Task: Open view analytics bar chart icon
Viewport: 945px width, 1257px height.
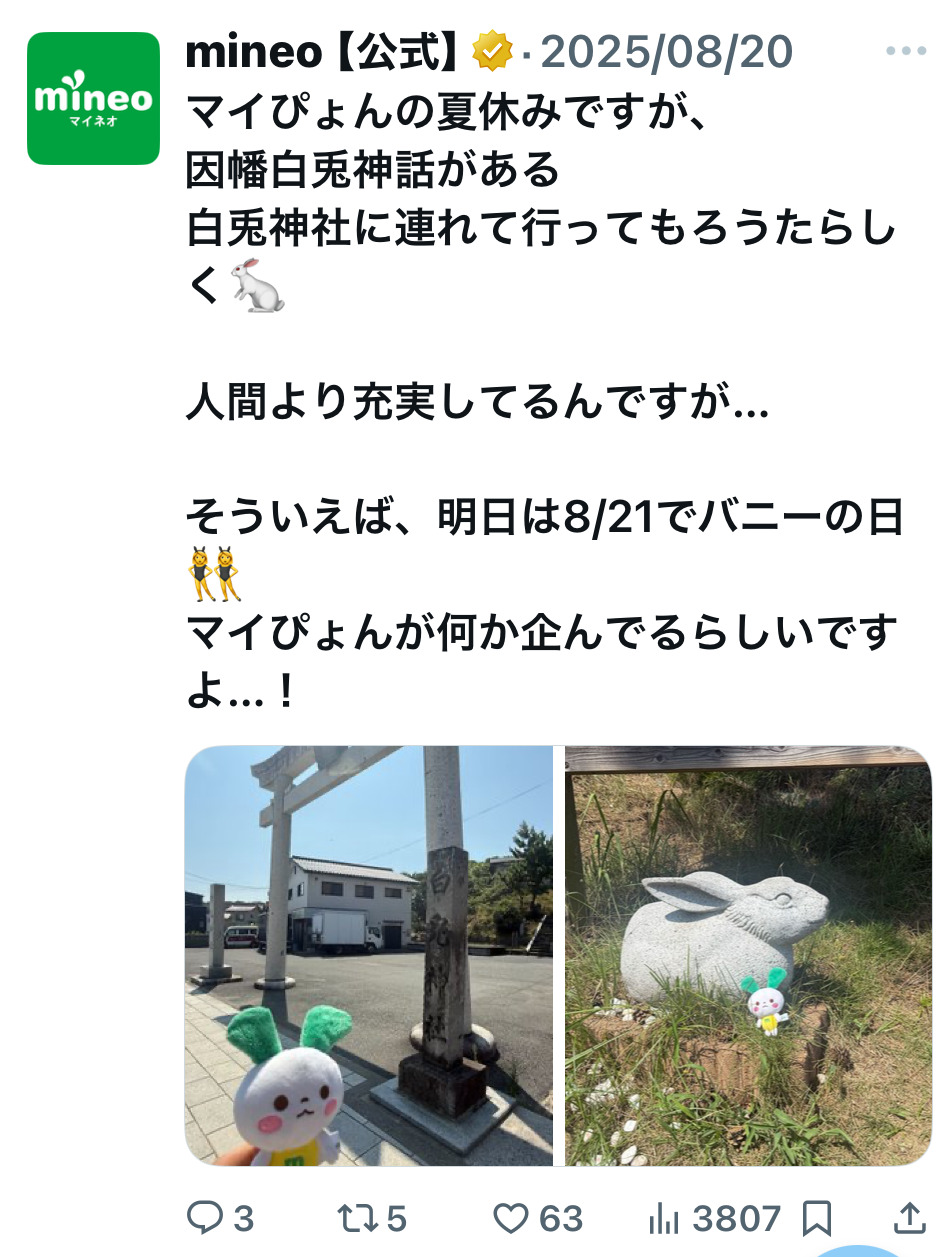Action: tap(664, 1217)
